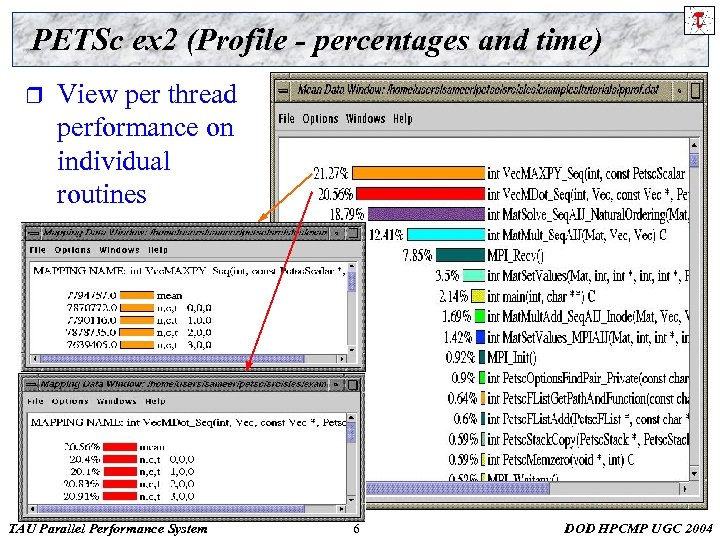720x540 pixels.
Task: Click the cyan MatMult_SeqAIJ 12.41% bar
Action: (446, 235)
